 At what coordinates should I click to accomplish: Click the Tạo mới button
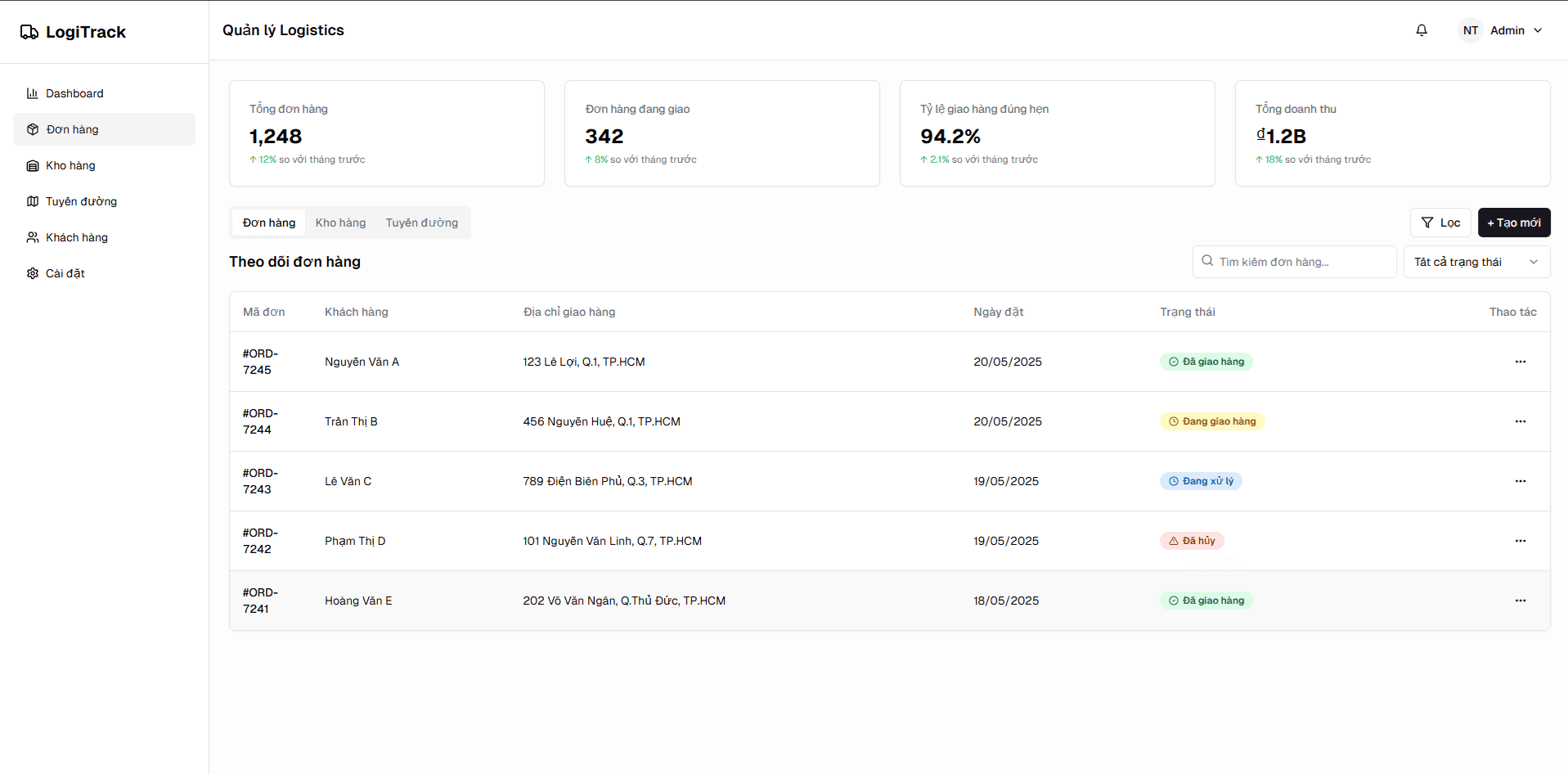1514,223
